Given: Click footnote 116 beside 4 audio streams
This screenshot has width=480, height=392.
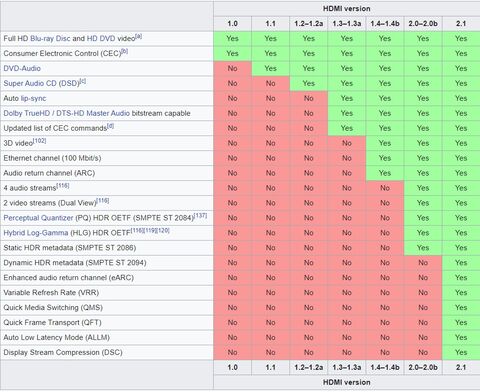Looking at the screenshot, I should (x=63, y=186).
